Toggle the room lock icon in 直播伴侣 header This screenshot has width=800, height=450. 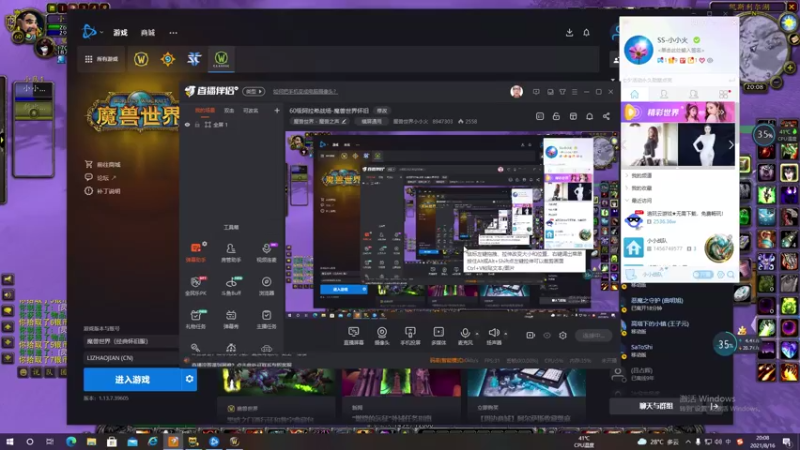point(556,116)
